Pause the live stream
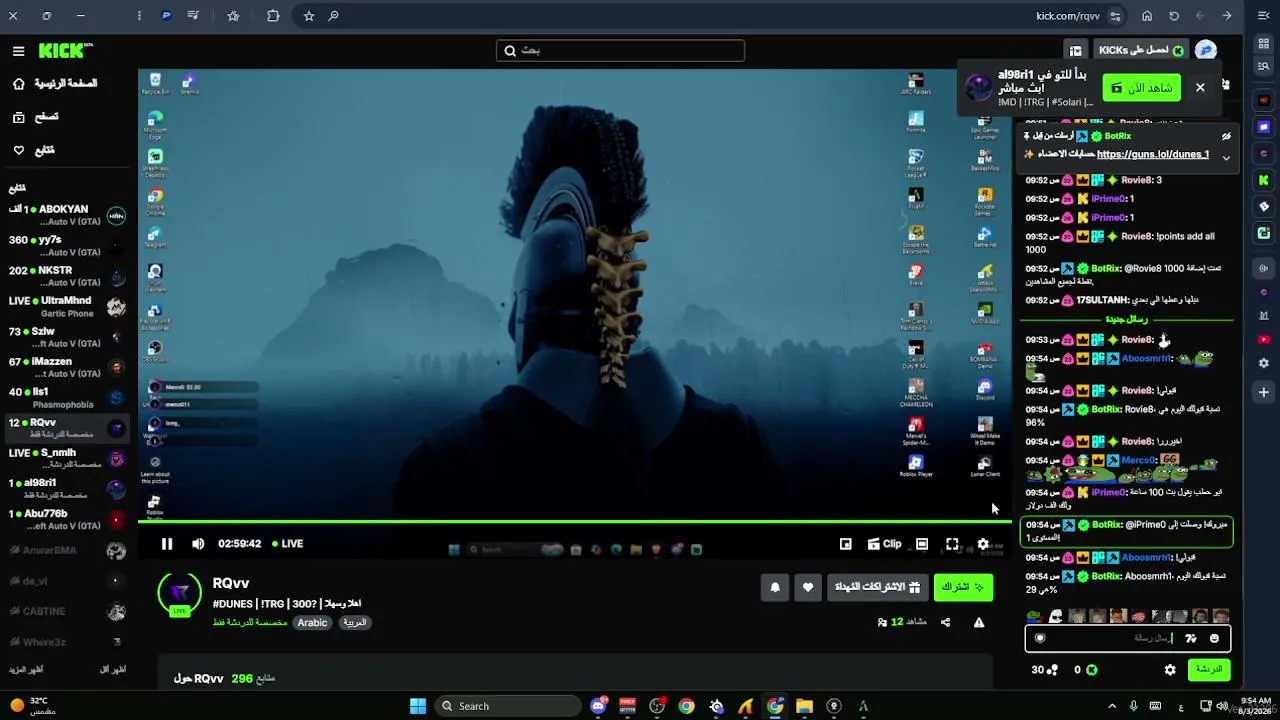The height and width of the screenshot is (720, 1280). click(167, 544)
